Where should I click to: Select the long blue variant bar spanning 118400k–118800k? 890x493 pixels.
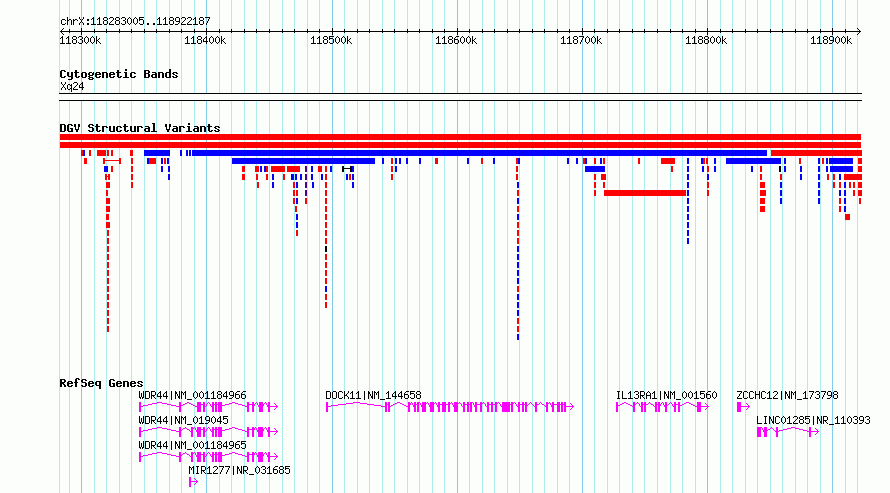[480, 153]
